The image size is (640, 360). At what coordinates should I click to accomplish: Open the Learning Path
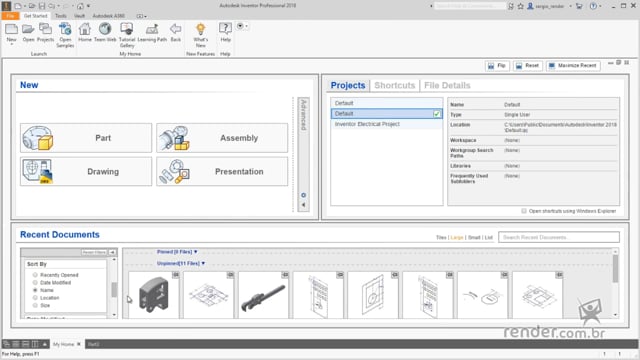(152, 29)
